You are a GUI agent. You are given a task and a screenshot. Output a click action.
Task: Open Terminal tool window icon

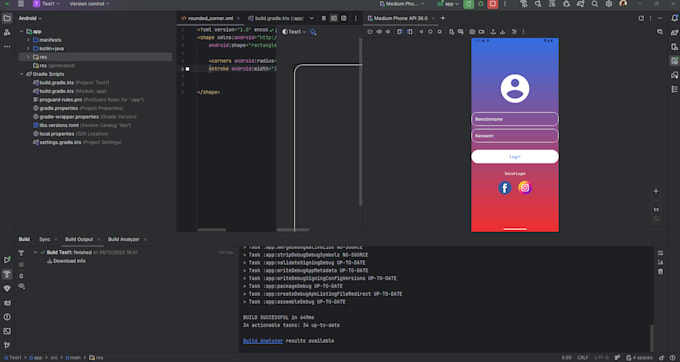click(7, 331)
